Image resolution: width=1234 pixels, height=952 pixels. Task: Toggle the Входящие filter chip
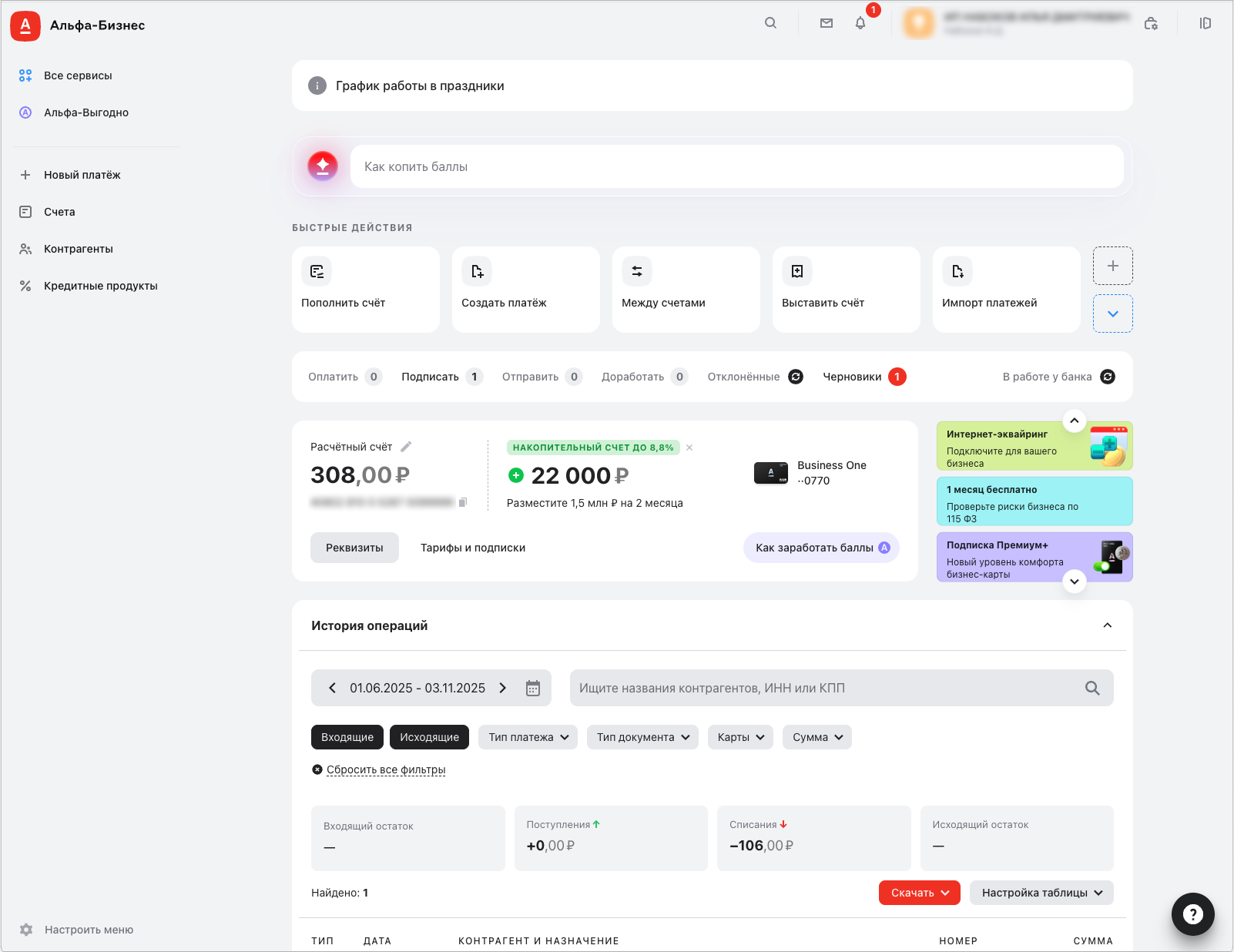347,737
